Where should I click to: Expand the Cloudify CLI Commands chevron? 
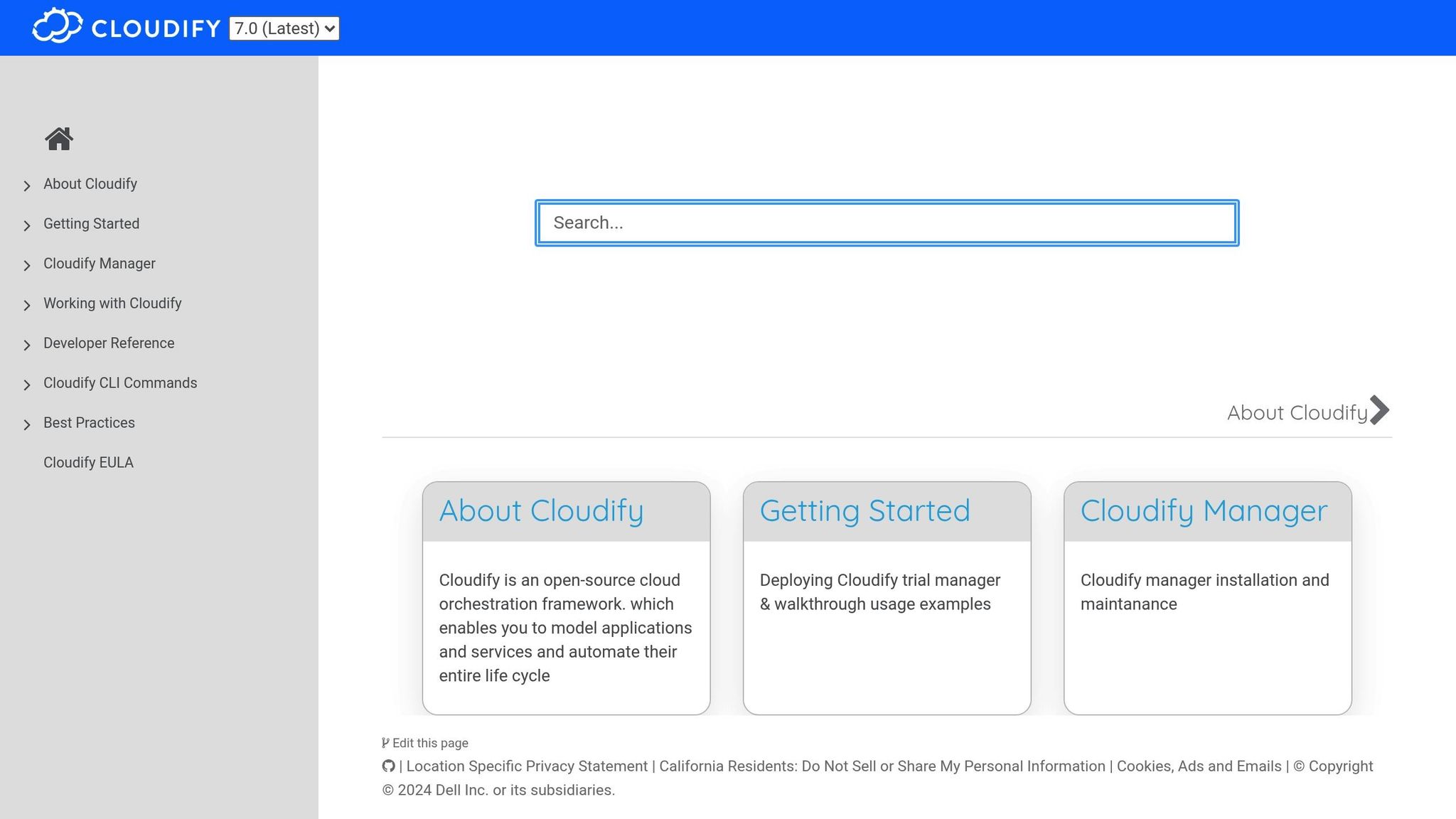click(27, 385)
